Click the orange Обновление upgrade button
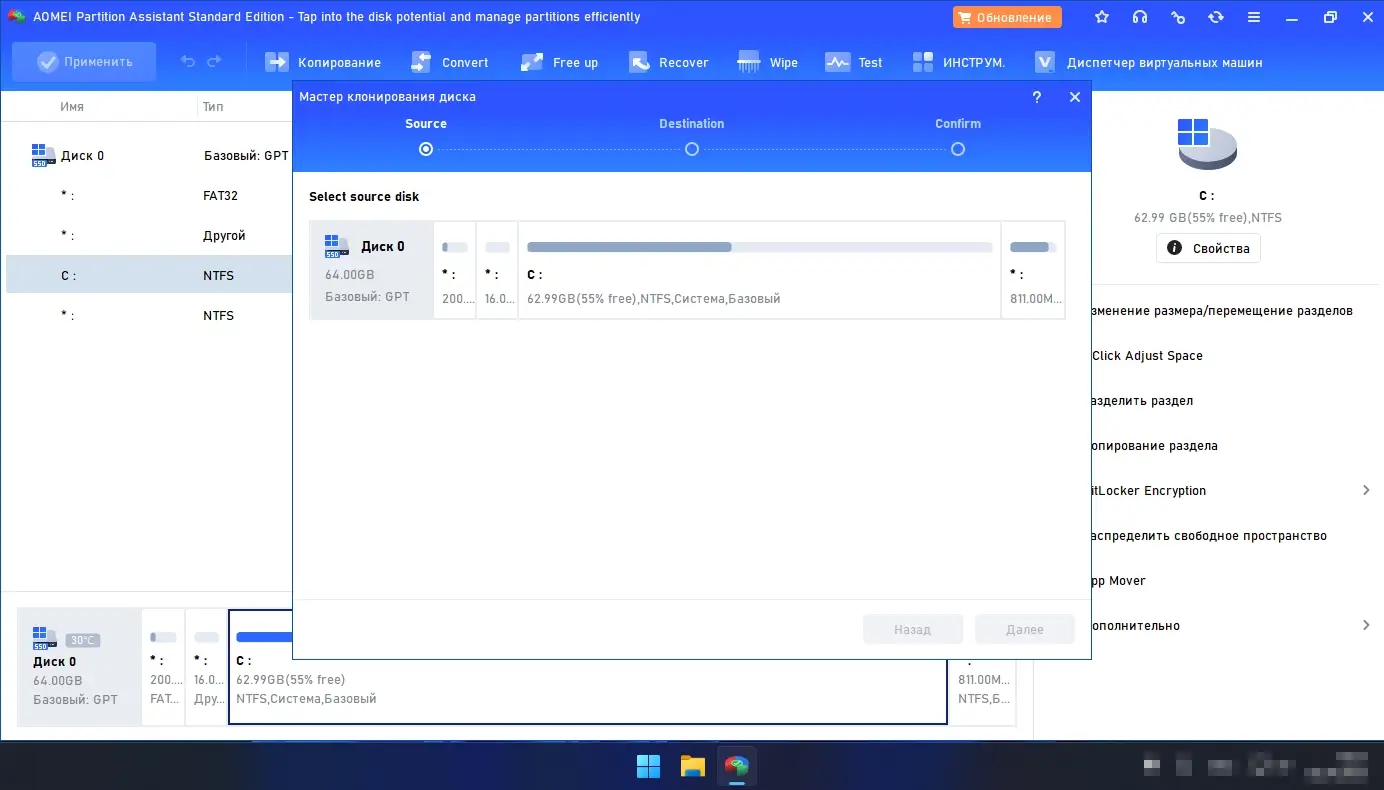Screen dimensions: 1384x790 pyautogui.click(x=1007, y=17)
